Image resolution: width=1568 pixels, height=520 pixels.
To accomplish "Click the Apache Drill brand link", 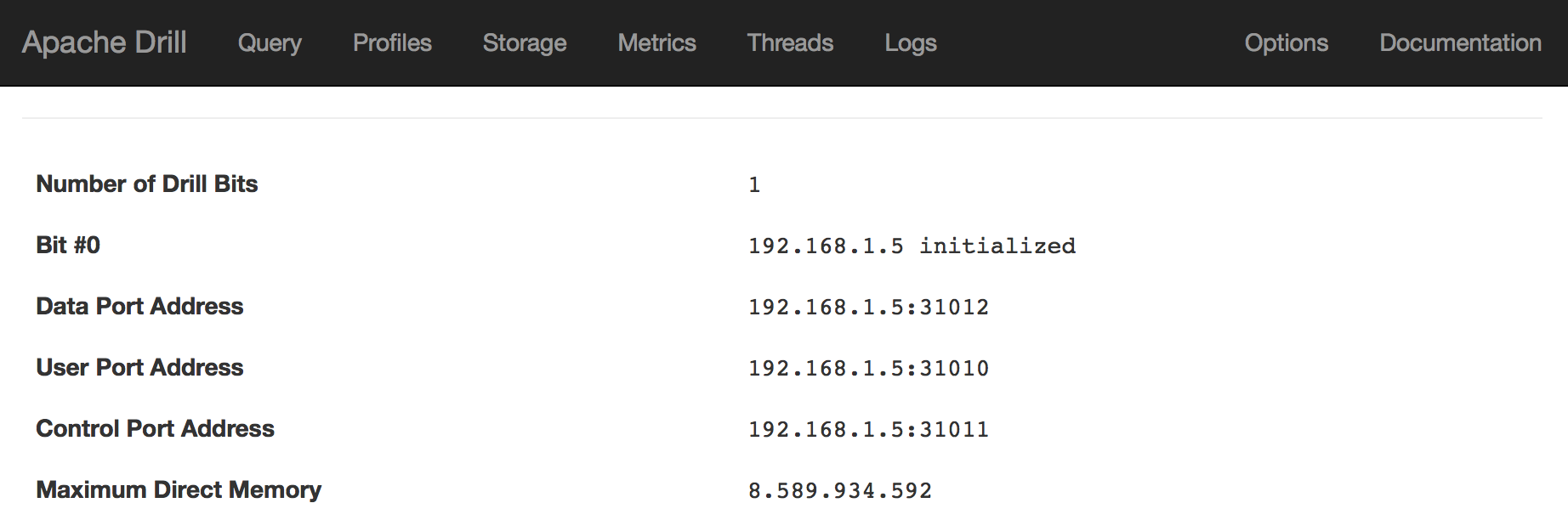I will click(104, 42).
